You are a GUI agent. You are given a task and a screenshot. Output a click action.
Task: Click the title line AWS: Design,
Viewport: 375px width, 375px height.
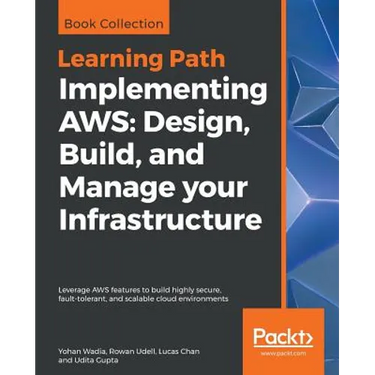click(x=155, y=124)
